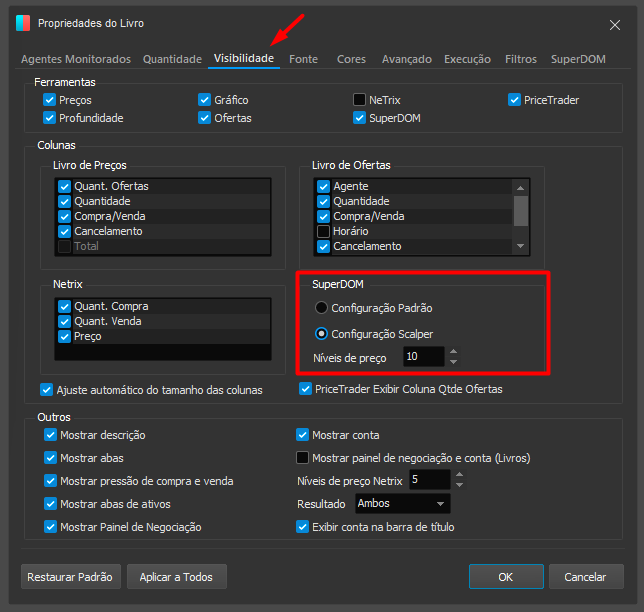Toggle Exibir conta na barra de título
The width and height of the screenshot is (644, 612).
point(302,527)
